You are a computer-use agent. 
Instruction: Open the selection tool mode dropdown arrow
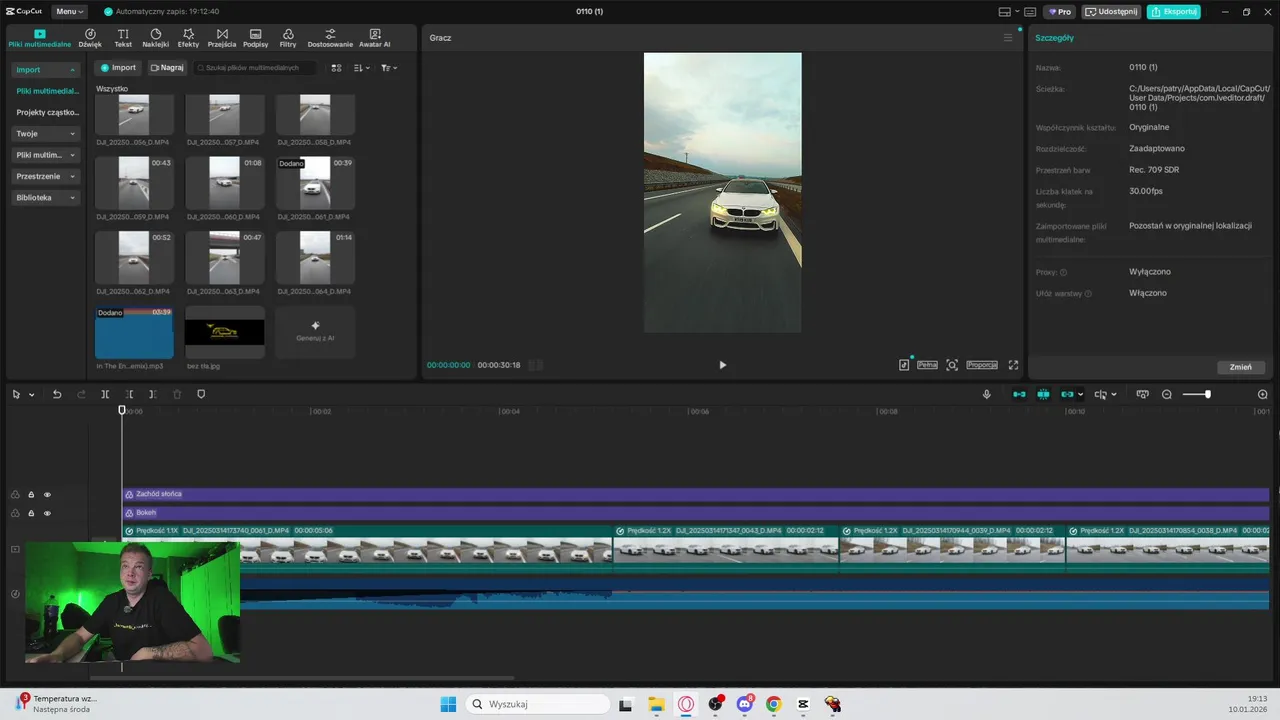pos(31,395)
